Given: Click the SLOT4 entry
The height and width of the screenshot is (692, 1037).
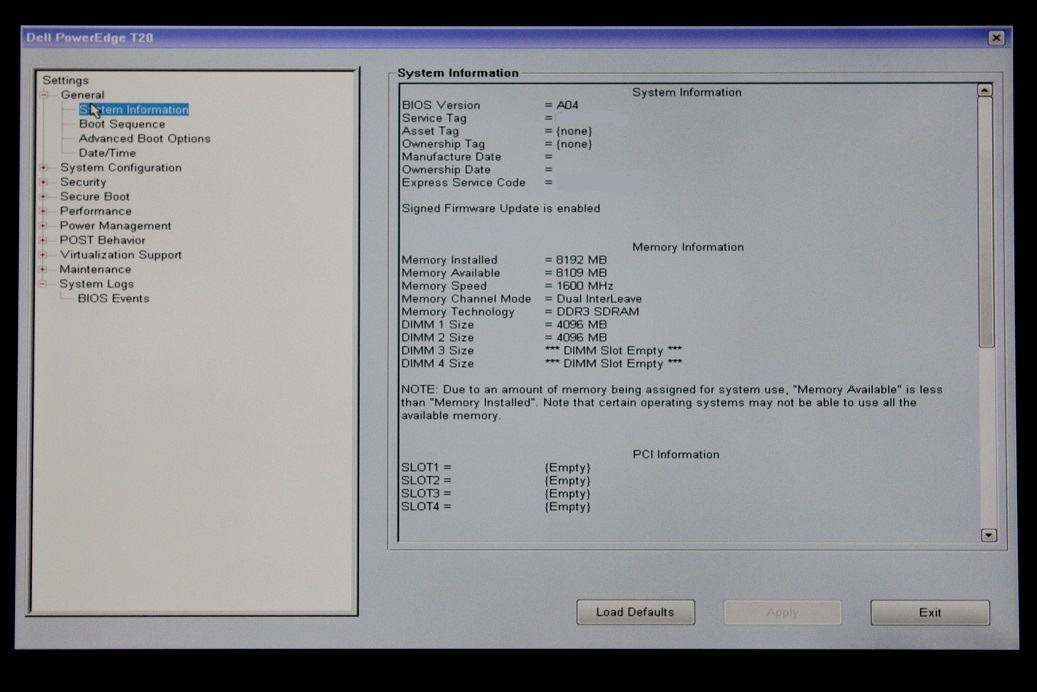Looking at the screenshot, I should [x=495, y=507].
